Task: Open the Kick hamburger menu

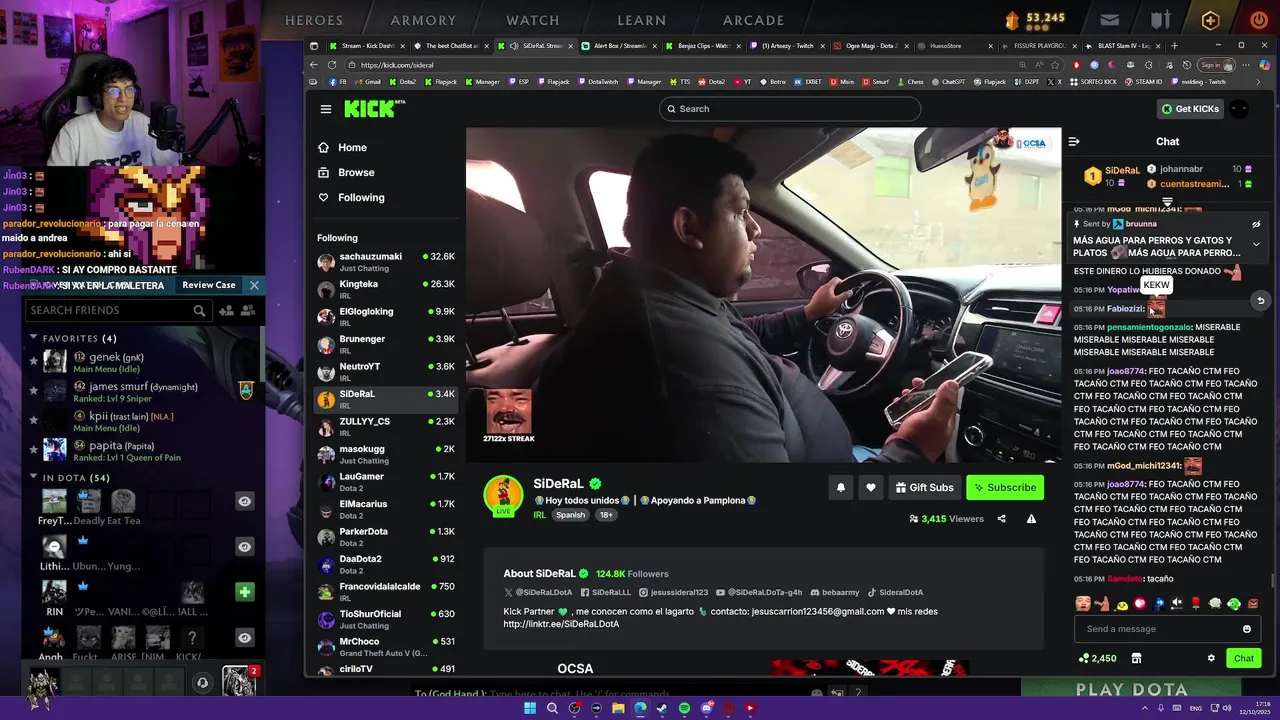Action: click(325, 109)
